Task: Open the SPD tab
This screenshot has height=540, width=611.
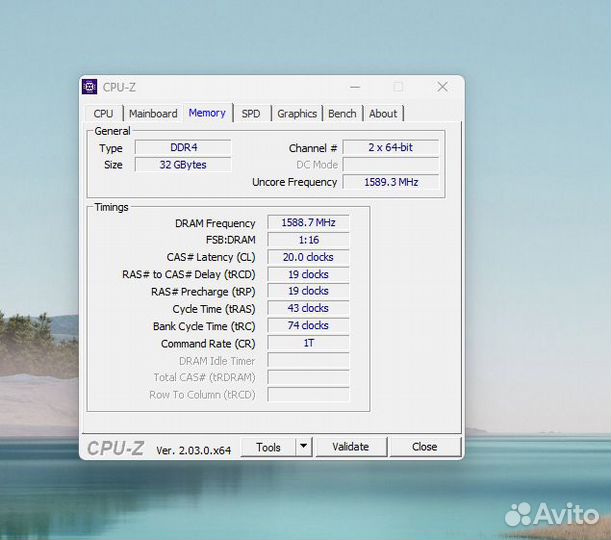Action: coord(251,114)
